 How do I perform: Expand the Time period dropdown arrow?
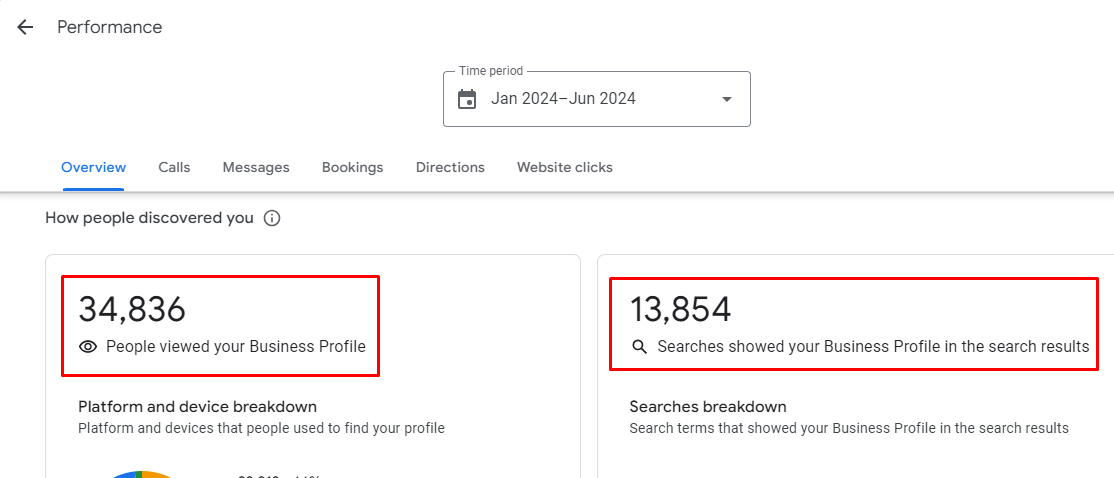tap(727, 99)
